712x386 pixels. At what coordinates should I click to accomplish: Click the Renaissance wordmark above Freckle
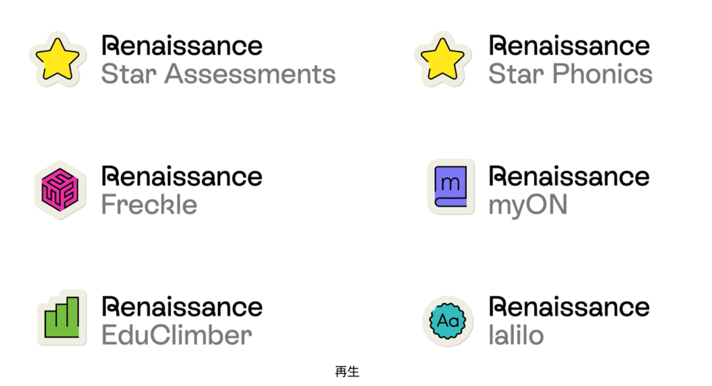pyautogui.click(x=182, y=176)
